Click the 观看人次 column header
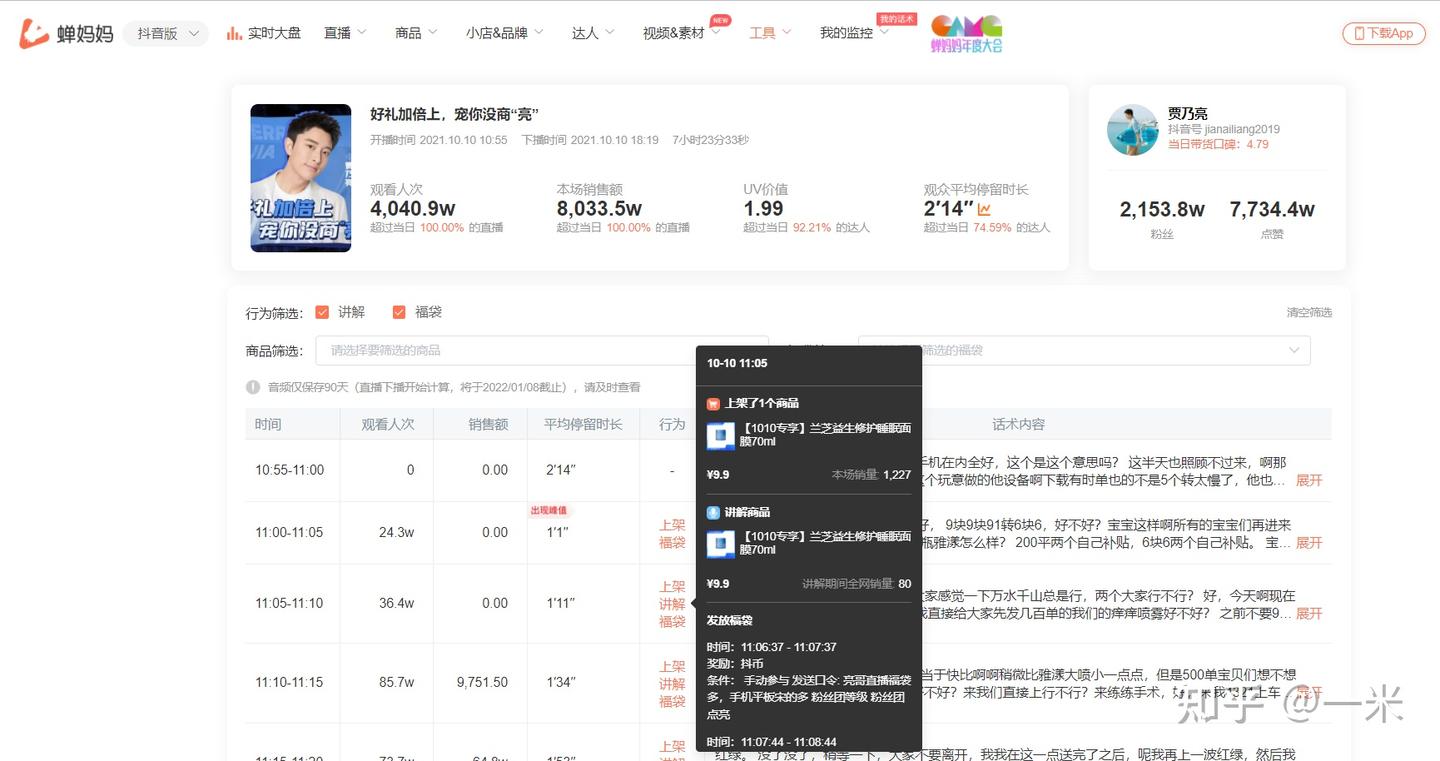The height and width of the screenshot is (761, 1440). [388, 424]
